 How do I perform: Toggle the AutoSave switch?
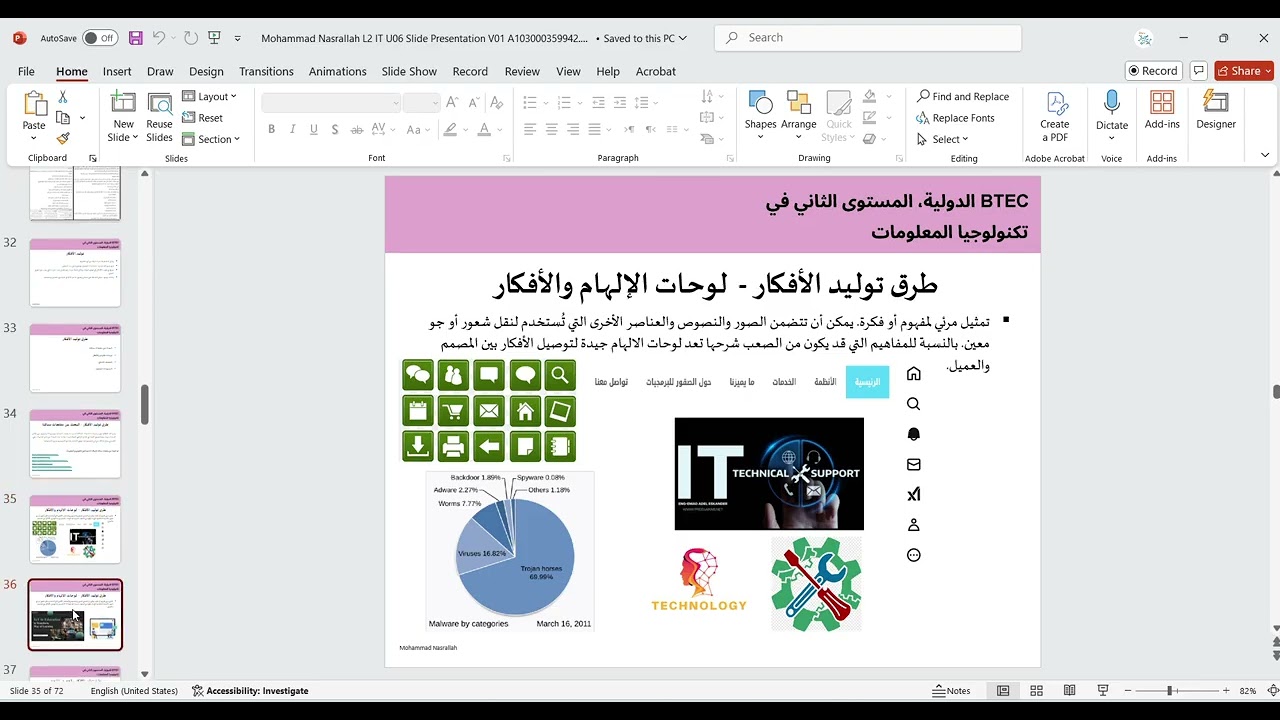[x=100, y=38]
